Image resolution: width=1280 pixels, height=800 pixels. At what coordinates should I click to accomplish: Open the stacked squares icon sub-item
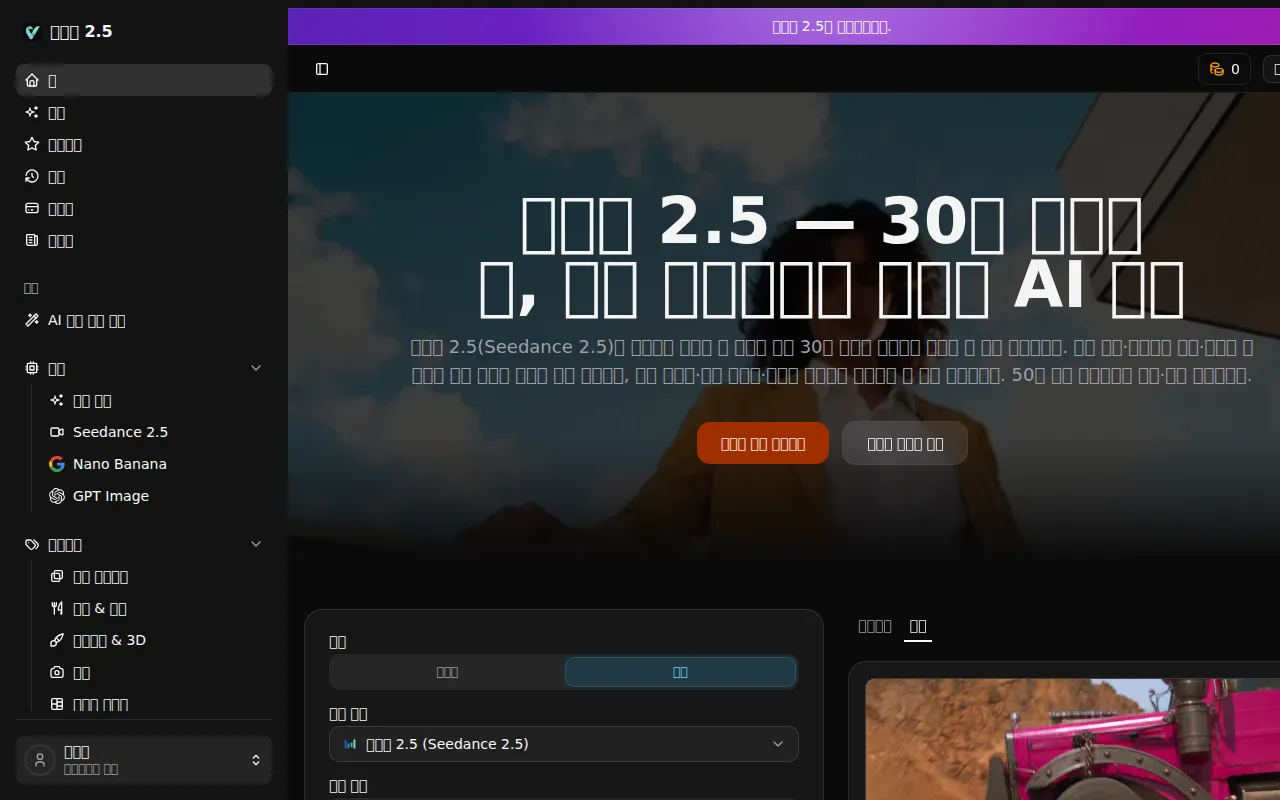[156, 576]
